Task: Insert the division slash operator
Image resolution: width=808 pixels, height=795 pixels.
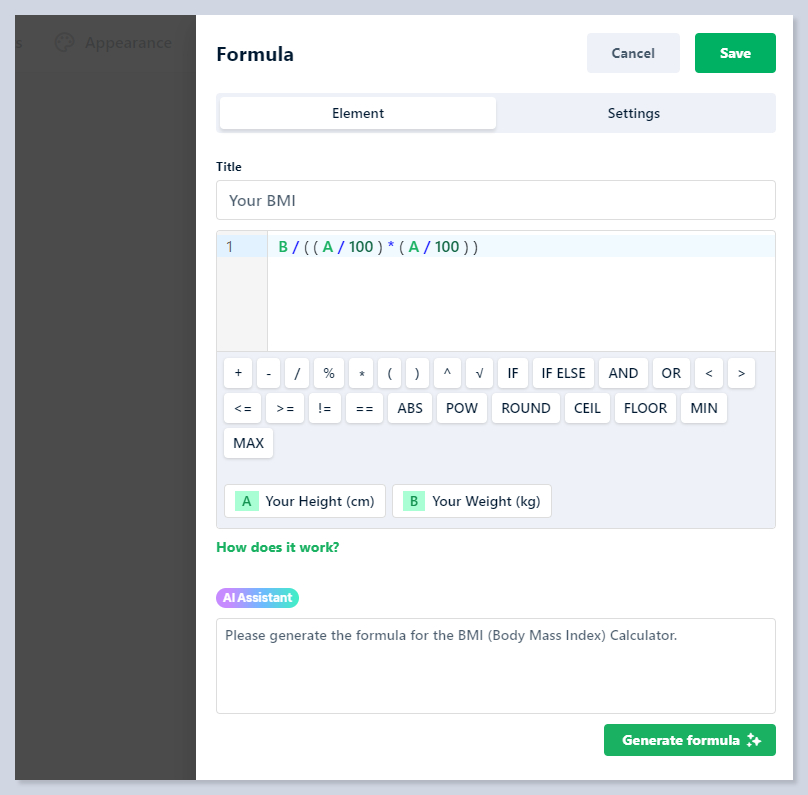Action: pos(297,373)
